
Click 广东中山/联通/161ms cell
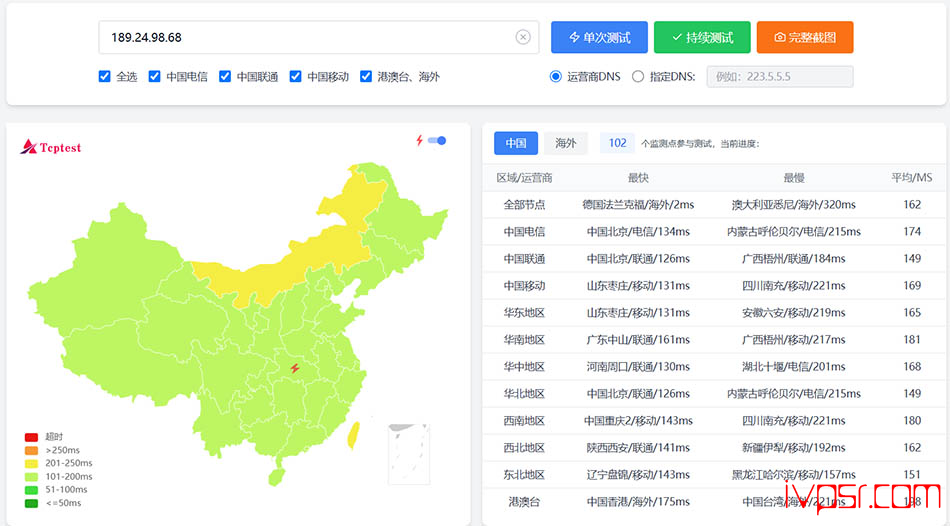point(638,339)
